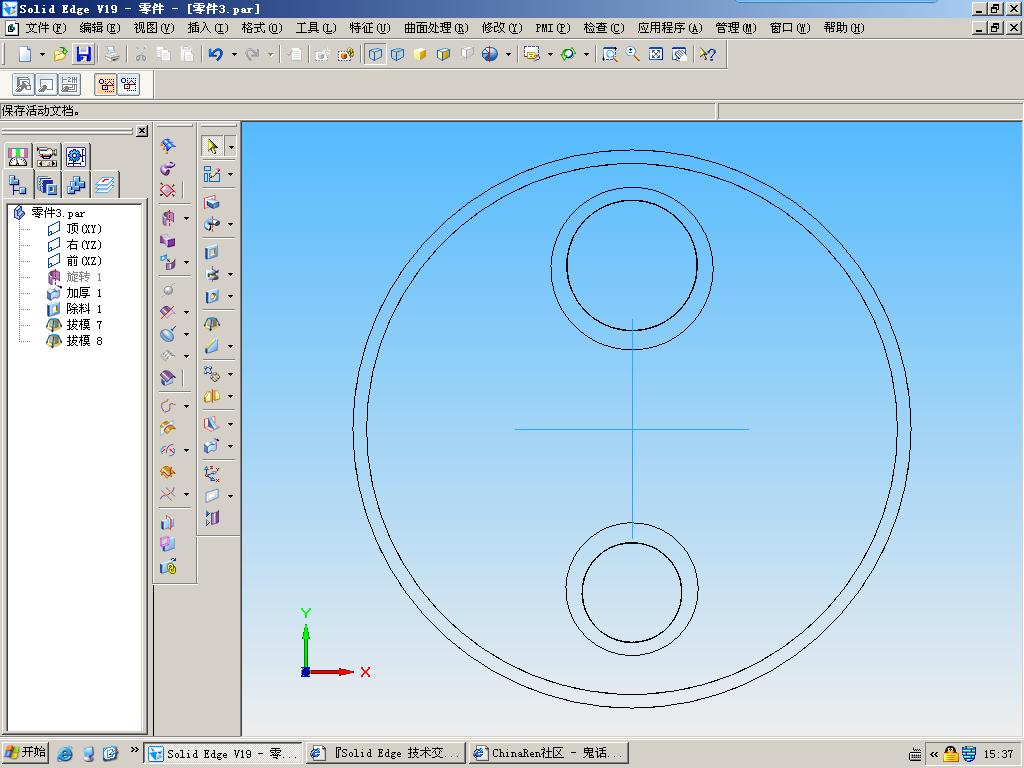Image resolution: width=1024 pixels, height=768 pixels.
Task: Click the Protrusion feature icon
Action: click(212, 202)
